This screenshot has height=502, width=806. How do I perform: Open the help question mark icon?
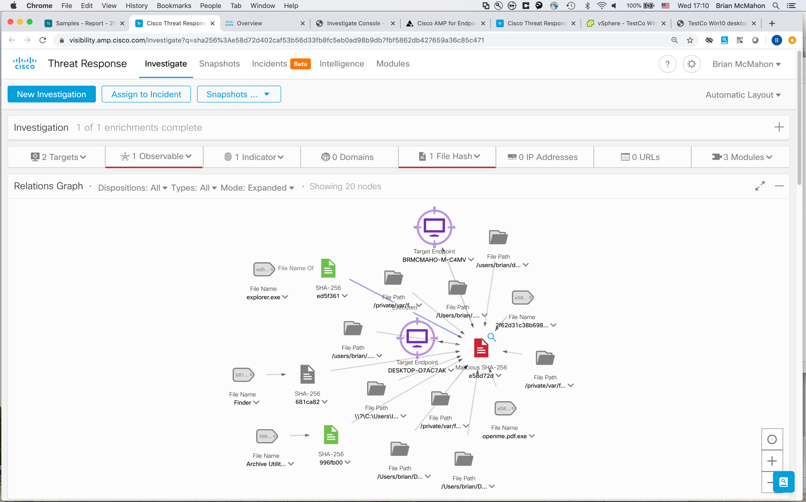point(667,64)
